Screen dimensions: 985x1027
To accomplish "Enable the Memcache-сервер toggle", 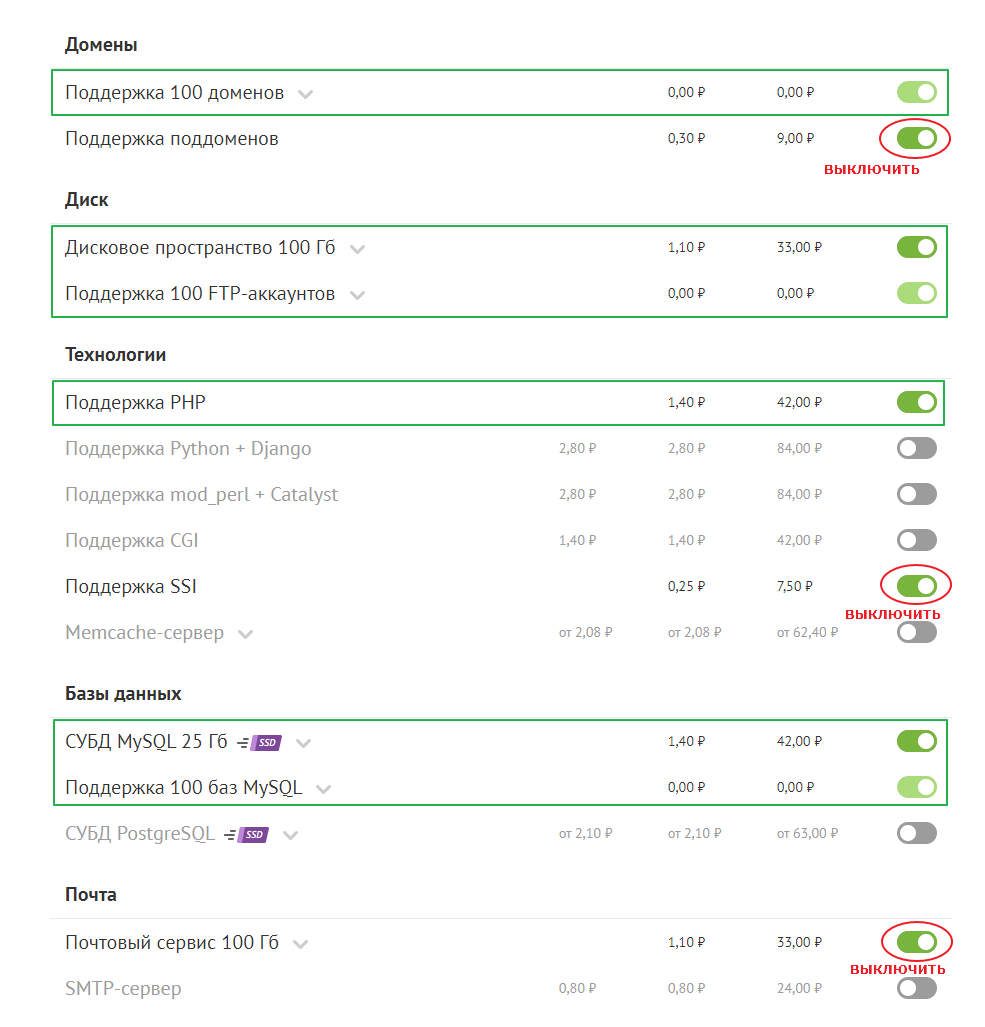I will 916,632.
